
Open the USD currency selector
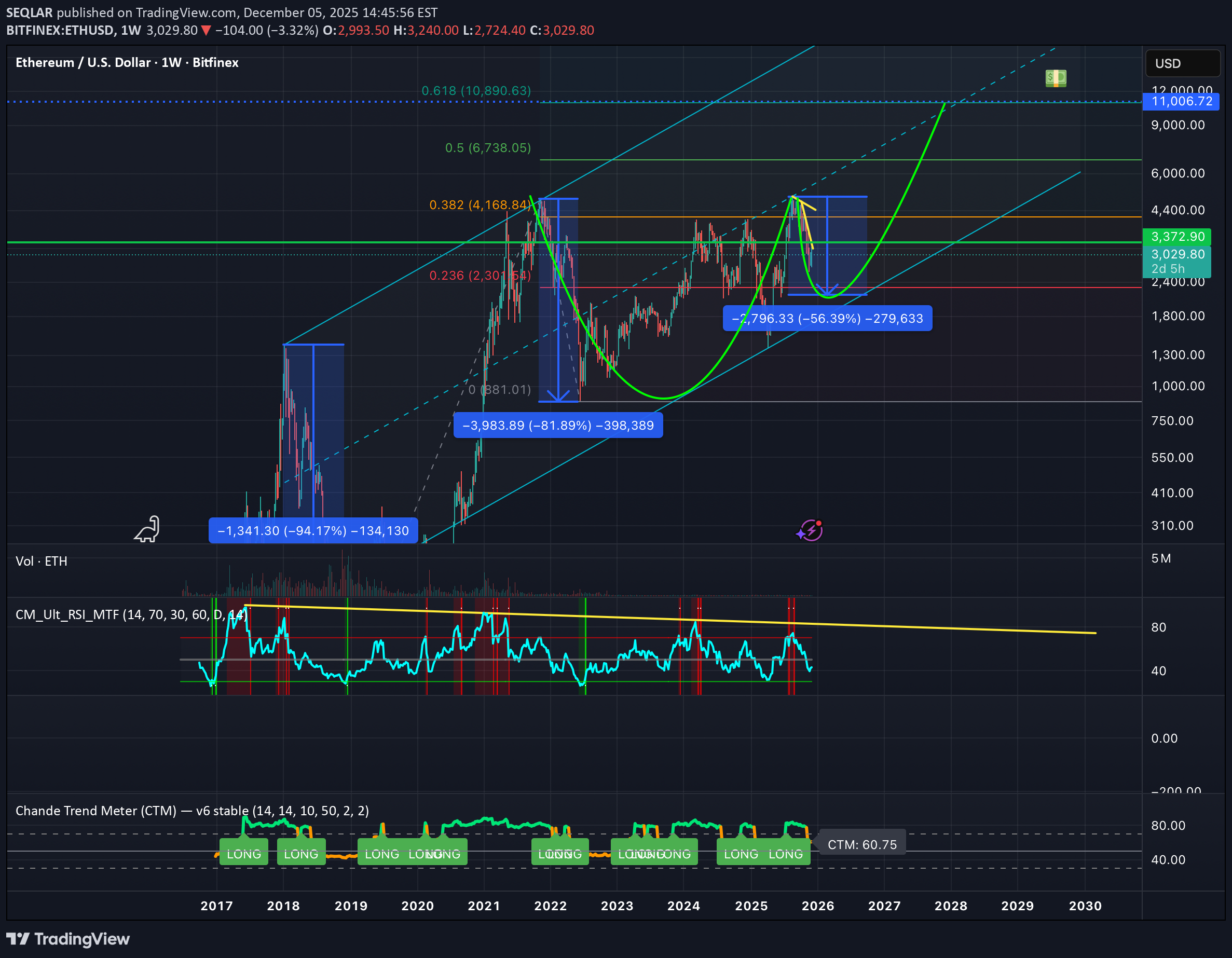[x=1182, y=63]
